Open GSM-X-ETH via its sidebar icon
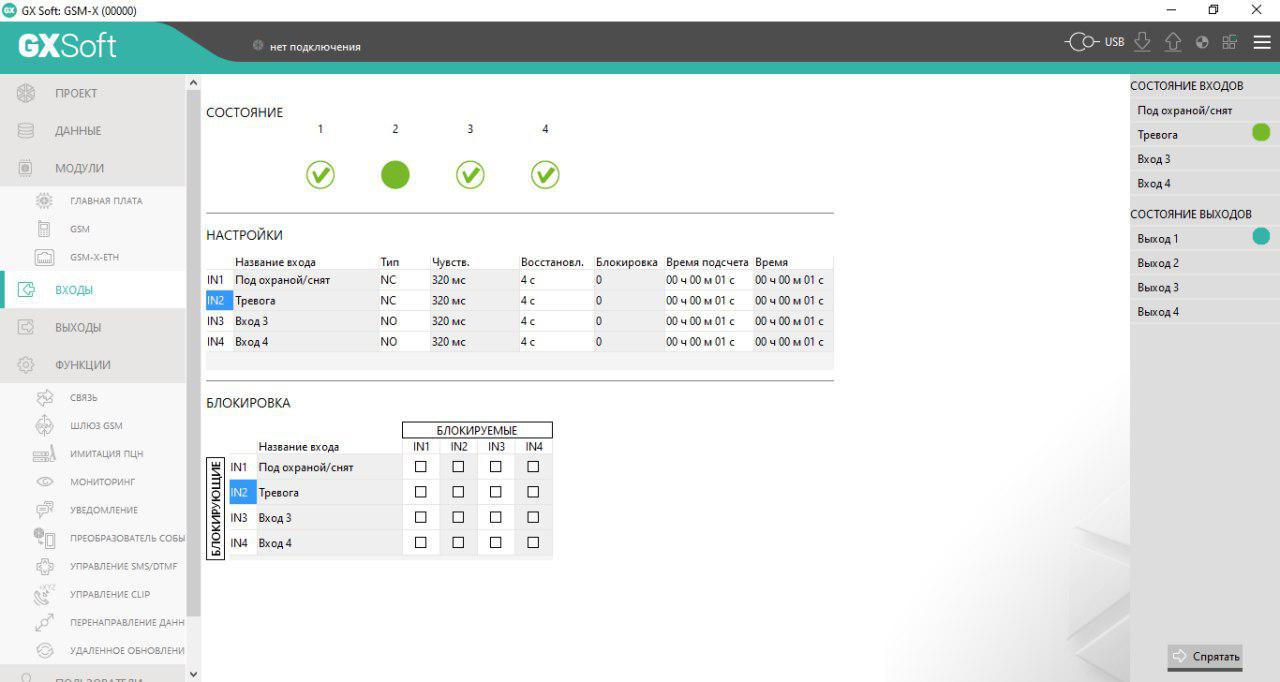The height and width of the screenshot is (682, 1280). tap(44, 257)
